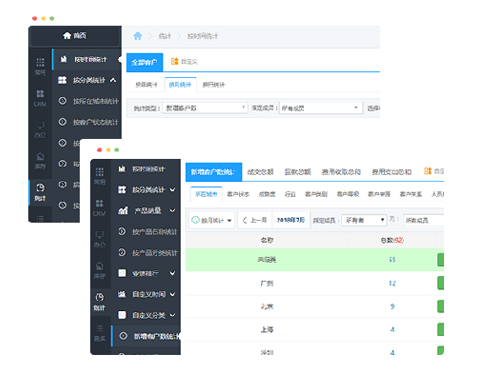The image size is (480, 372).
Task: Switch to 费用支出总和 tab
Action: click(x=392, y=172)
